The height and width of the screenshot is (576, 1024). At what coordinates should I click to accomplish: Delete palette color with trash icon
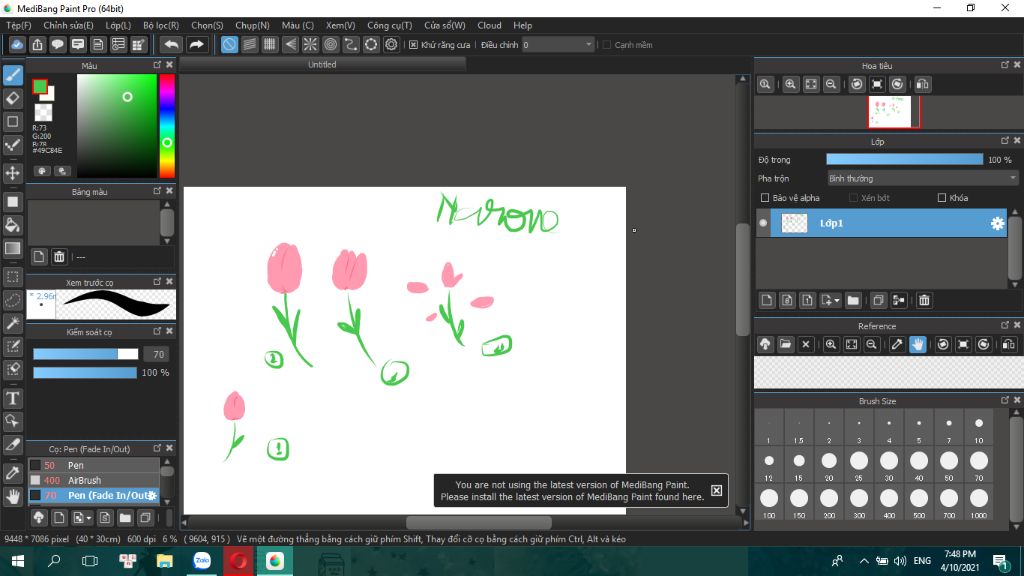(59, 257)
